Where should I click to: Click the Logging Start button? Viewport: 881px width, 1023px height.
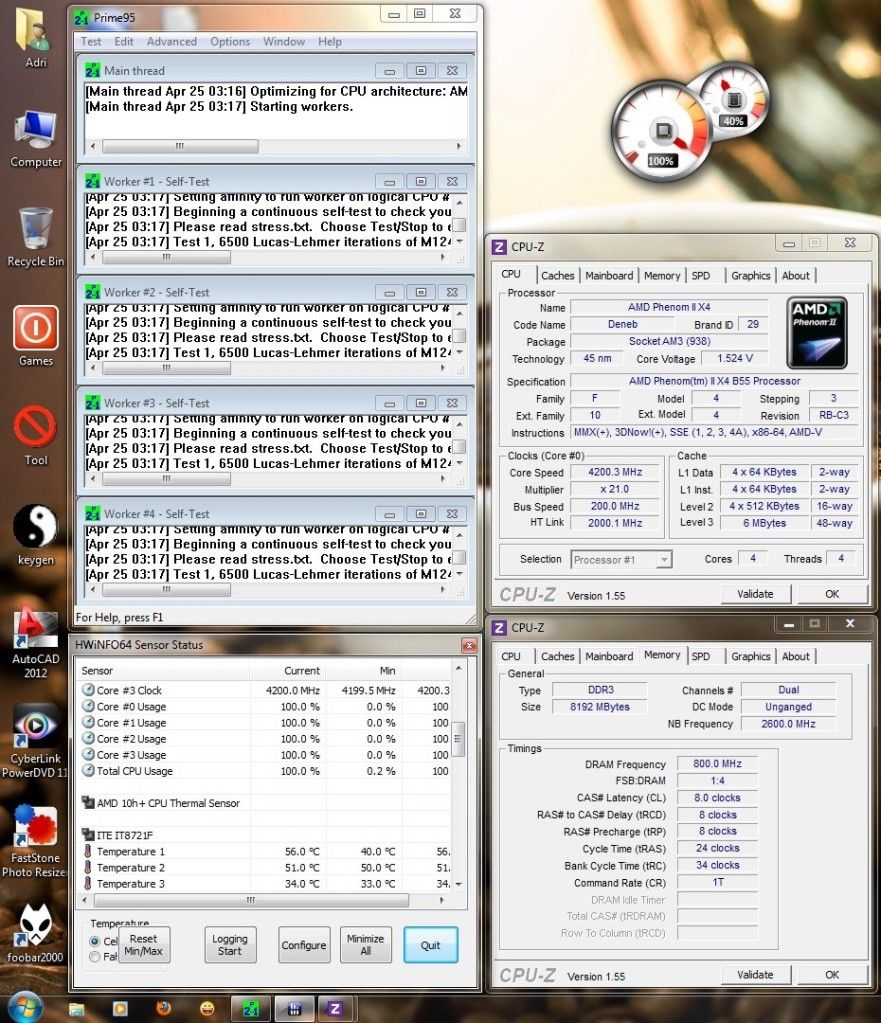point(230,945)
